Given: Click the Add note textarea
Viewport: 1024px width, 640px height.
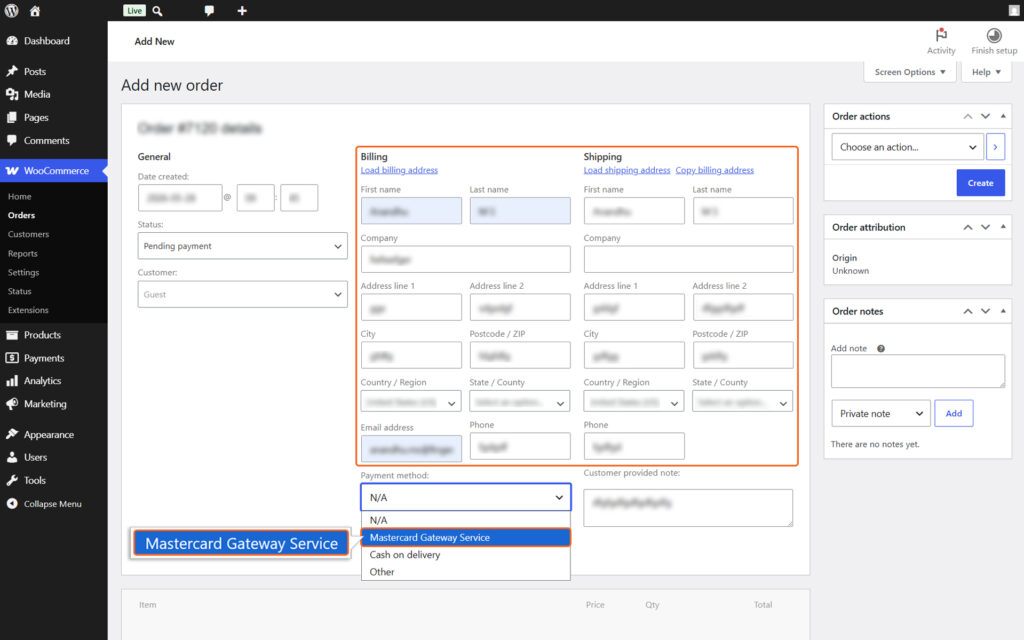Looking at the screenshot, I should click(x=918, y=371).
